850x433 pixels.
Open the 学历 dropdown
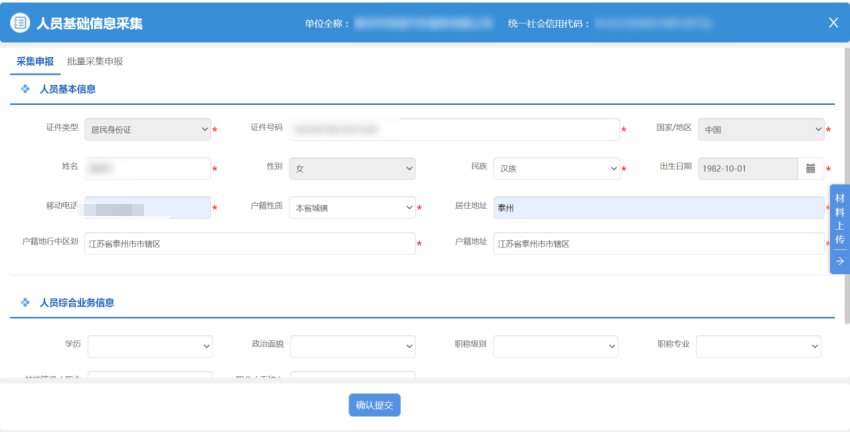[150, 346]
